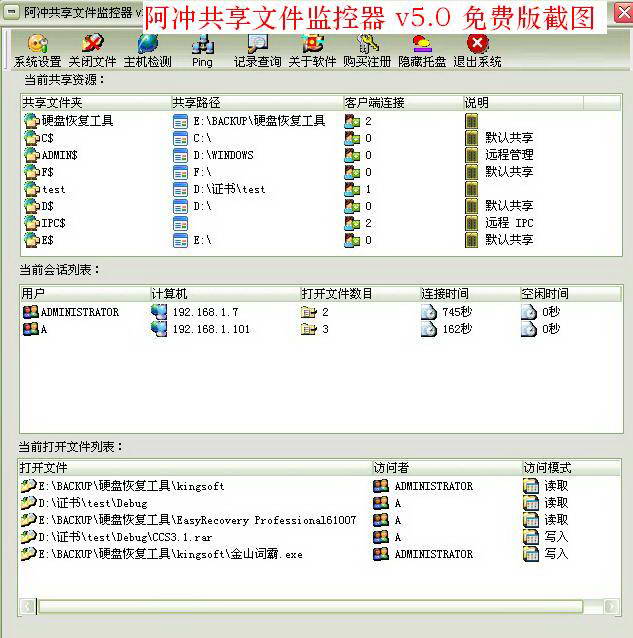
Task: Open 购买注册 registration
Action: coord(367,50)
